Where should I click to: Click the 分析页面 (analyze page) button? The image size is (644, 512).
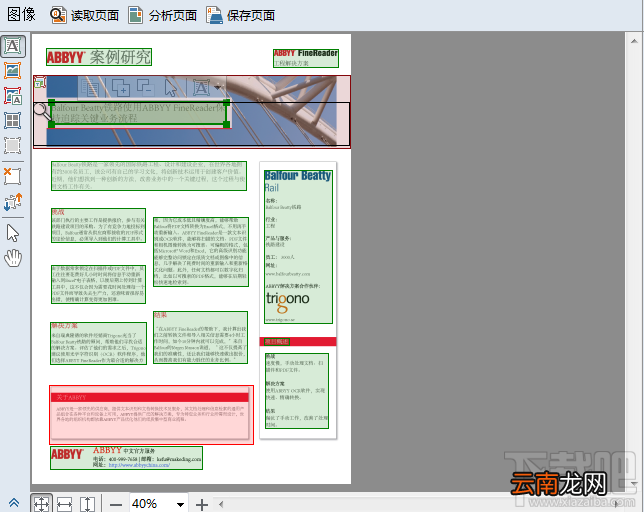[163, 15]
